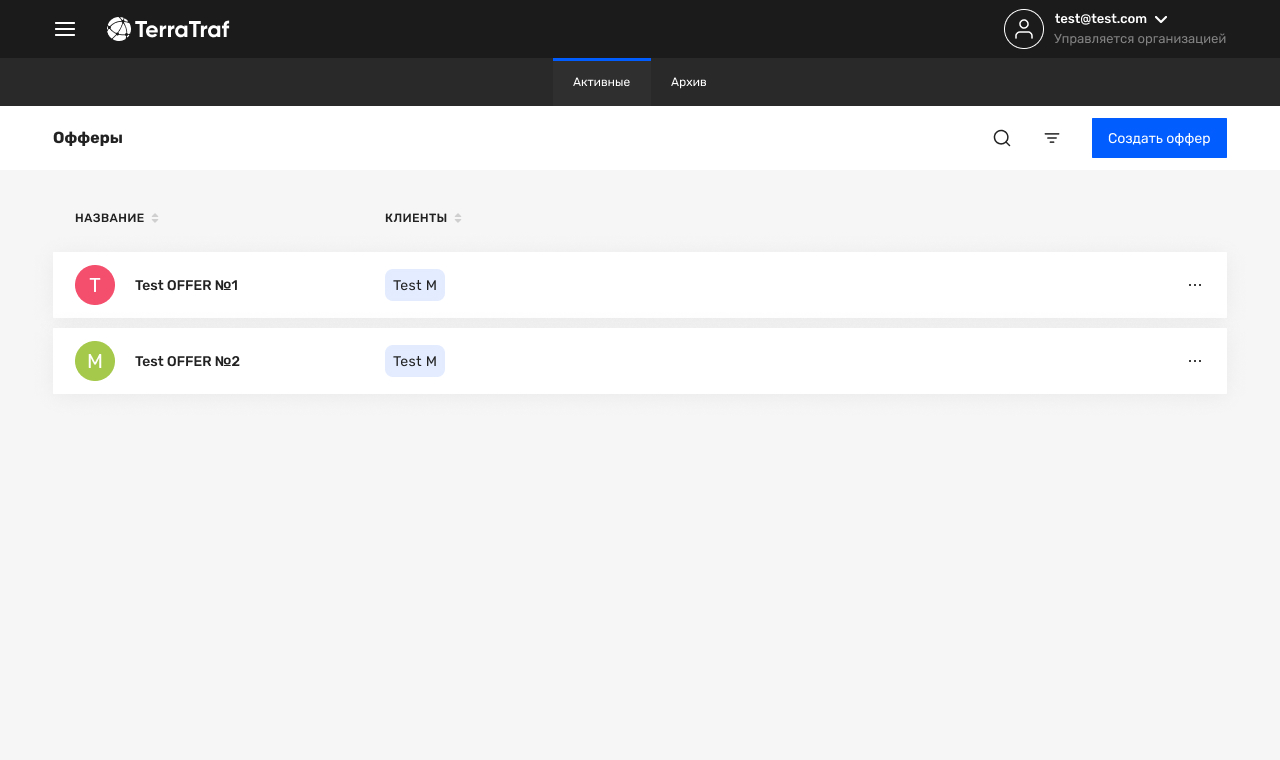Click the TerraTraf logo

coord(168,29)
